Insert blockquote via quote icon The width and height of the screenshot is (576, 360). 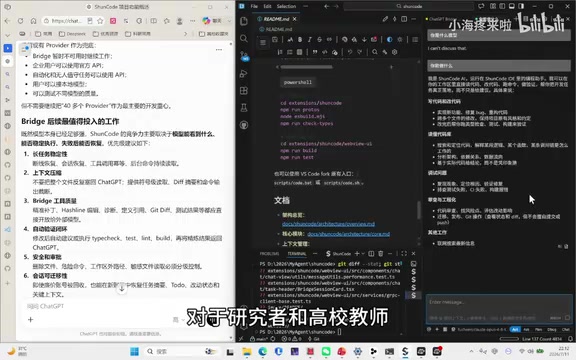315,52
